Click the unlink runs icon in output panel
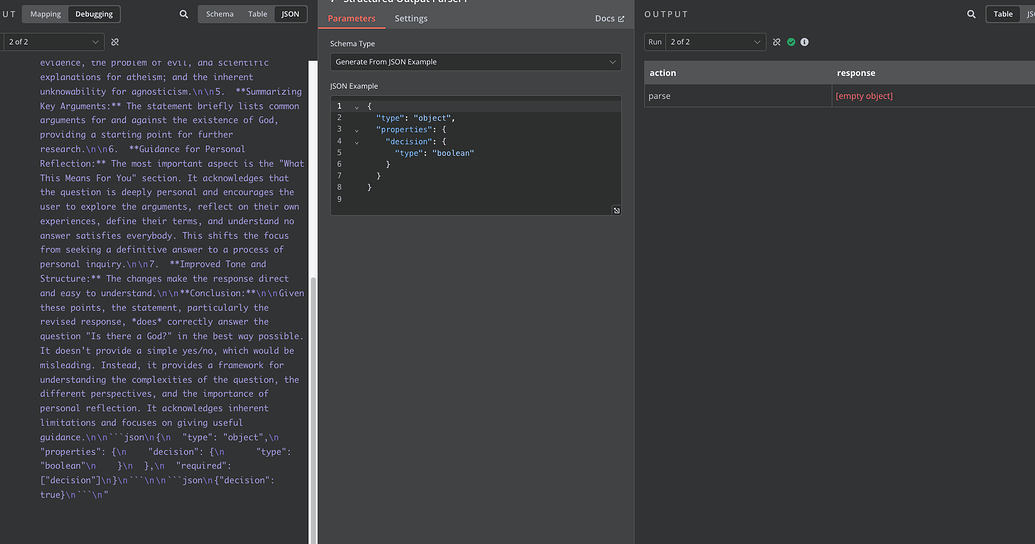Screen dimensions: 1035x544 click(777, 42)
